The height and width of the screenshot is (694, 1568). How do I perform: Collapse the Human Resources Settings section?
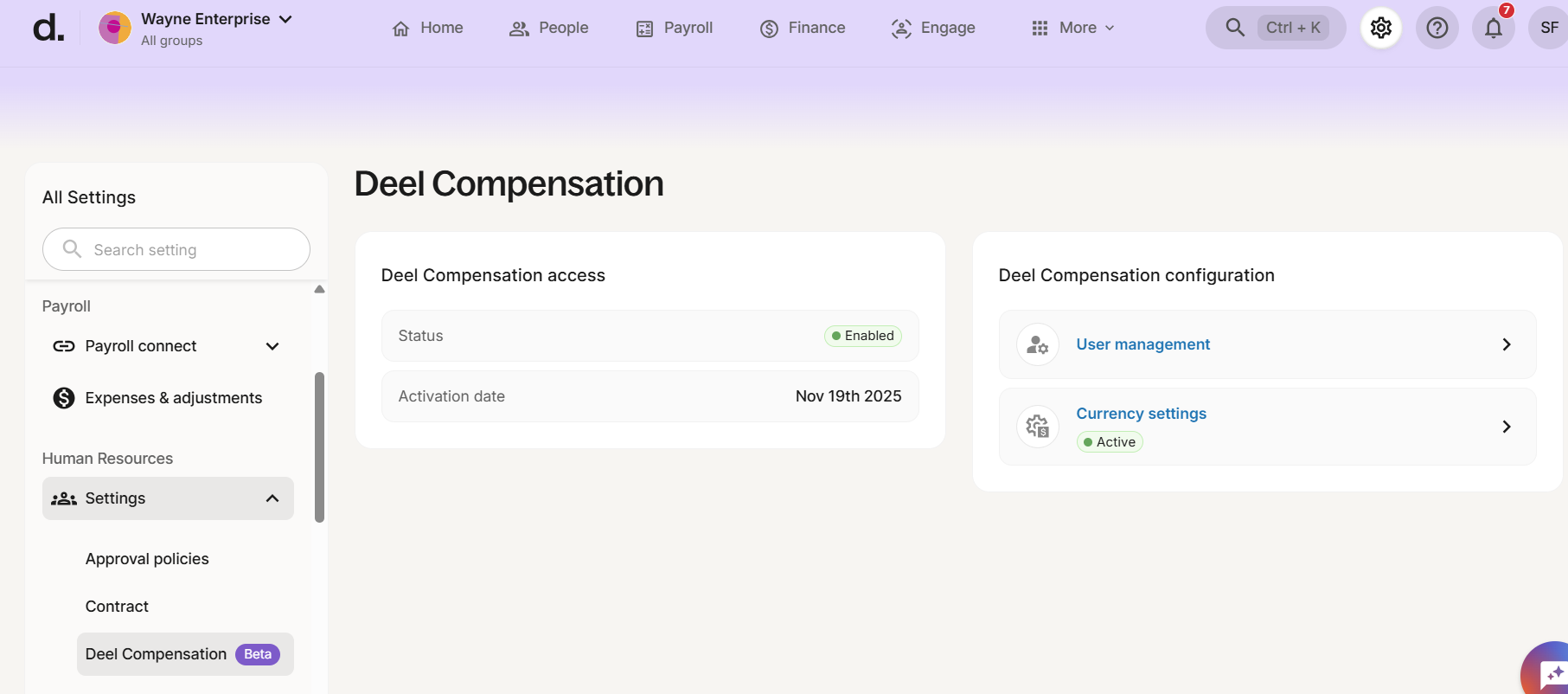[272, 498]
